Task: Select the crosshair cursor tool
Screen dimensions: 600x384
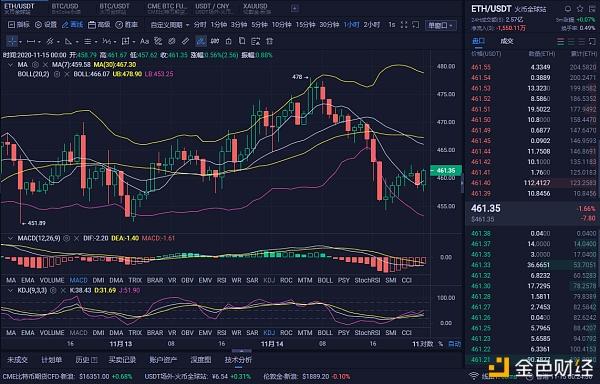Action: tap(11, 41)
